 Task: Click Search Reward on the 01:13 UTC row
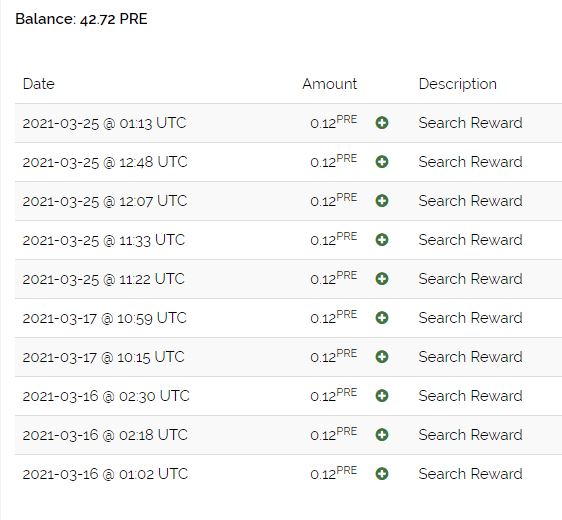pos(471,123)
